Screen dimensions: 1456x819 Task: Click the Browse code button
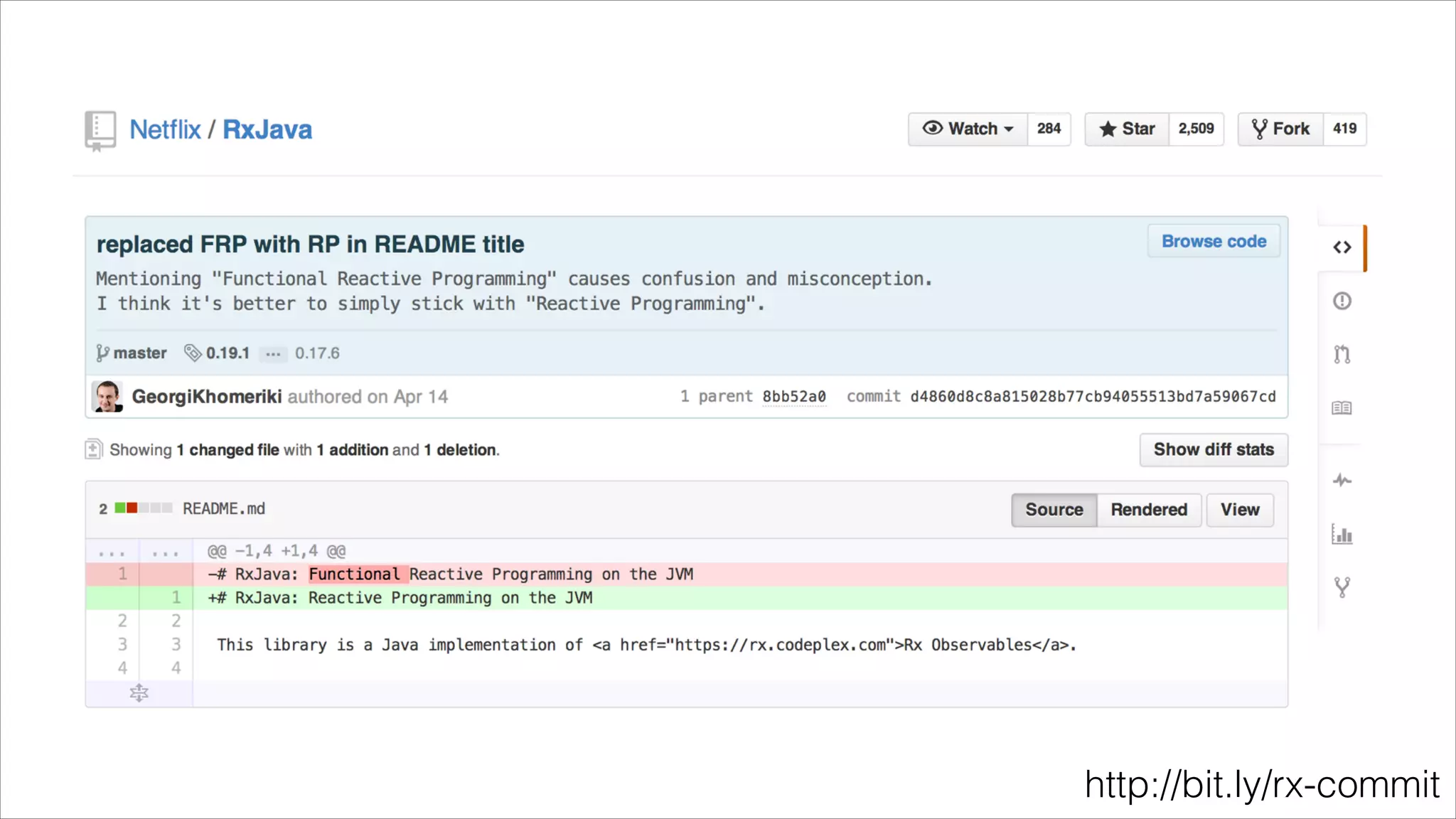click(1214, 242)
